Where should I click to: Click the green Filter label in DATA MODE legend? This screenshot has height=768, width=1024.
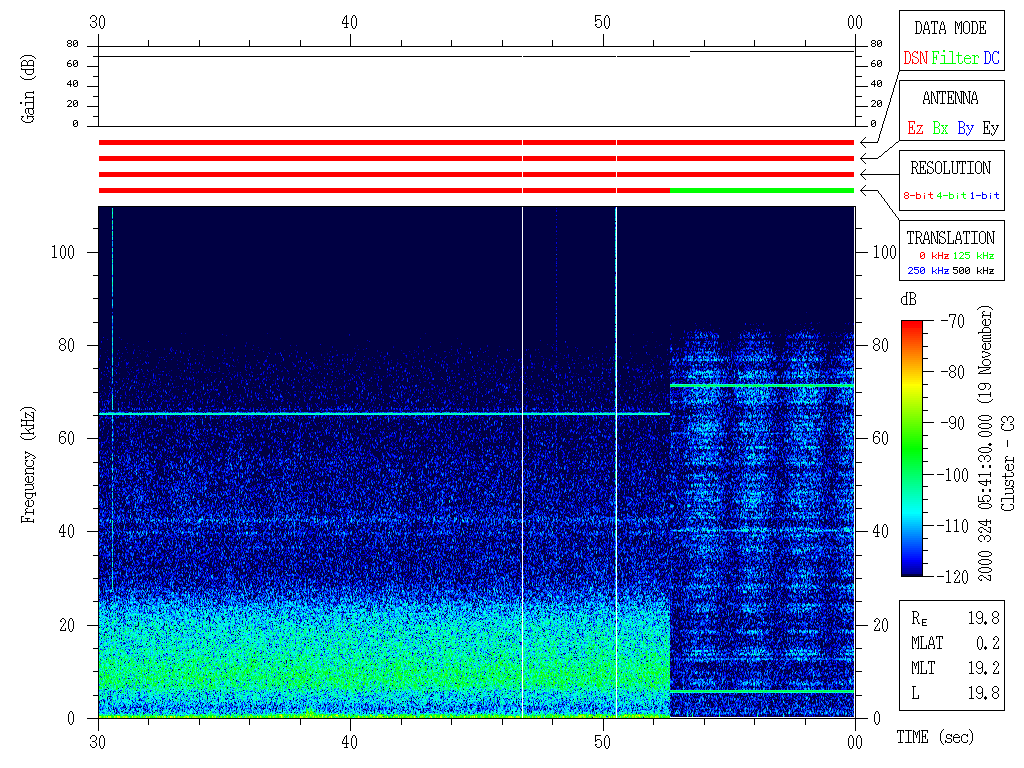(955, 59)
